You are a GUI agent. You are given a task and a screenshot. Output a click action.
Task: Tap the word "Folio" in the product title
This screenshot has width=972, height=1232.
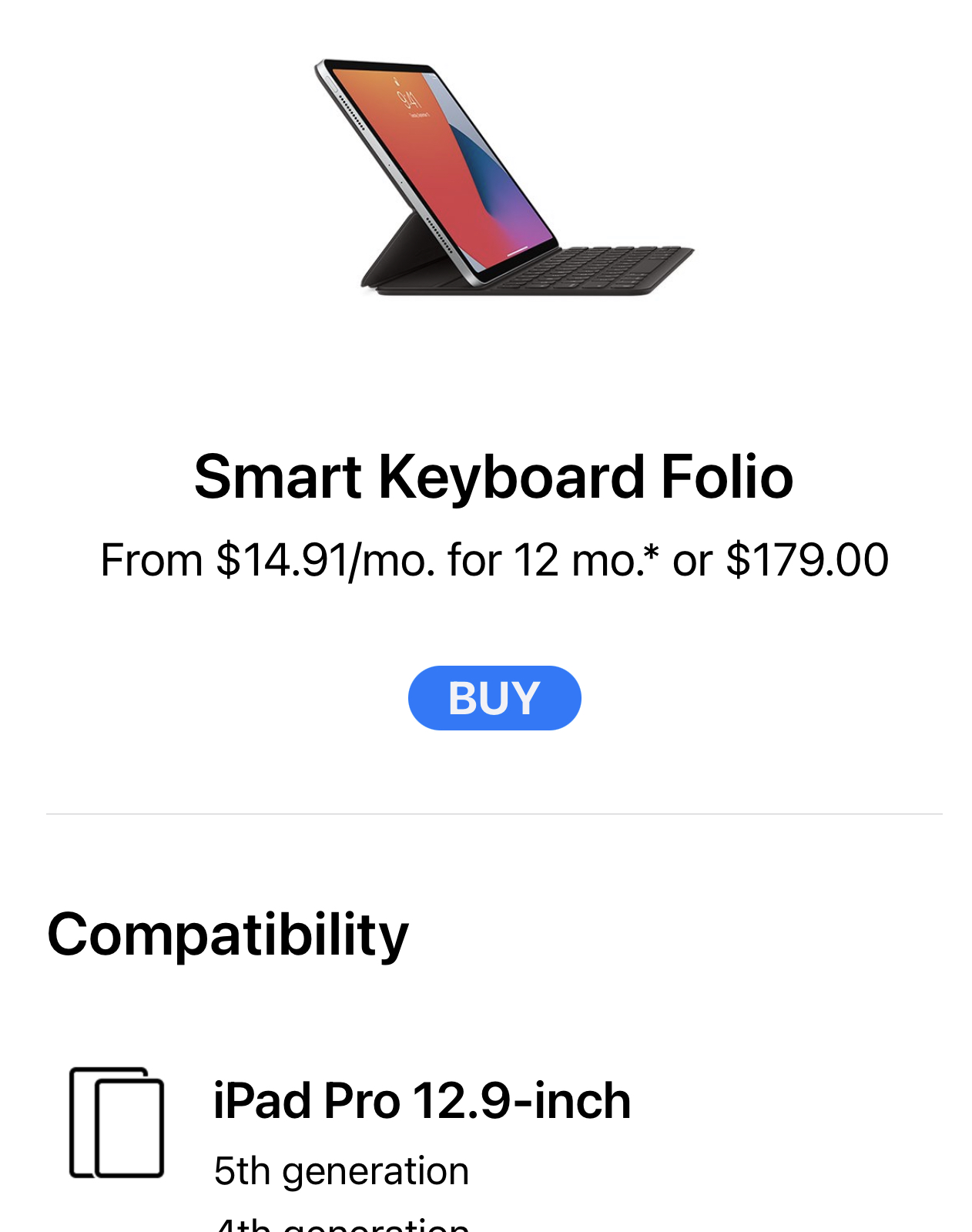click(x=727, y=477)
